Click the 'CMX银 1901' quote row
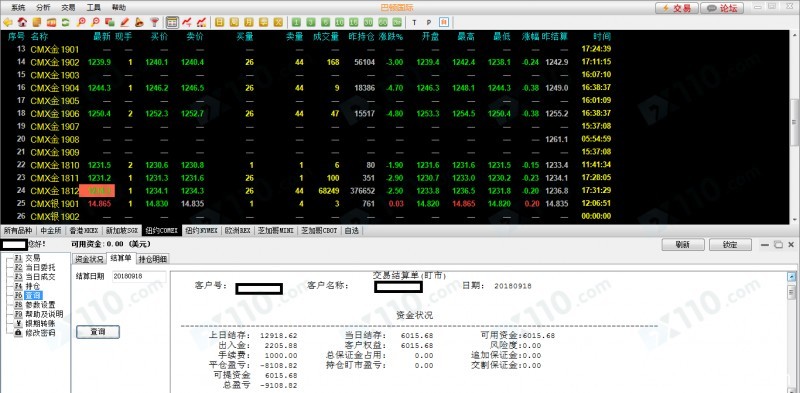 306,203
